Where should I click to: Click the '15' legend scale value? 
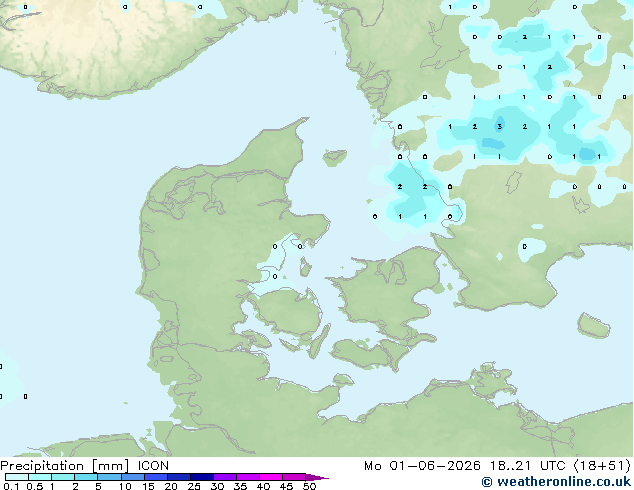point(148,486)
